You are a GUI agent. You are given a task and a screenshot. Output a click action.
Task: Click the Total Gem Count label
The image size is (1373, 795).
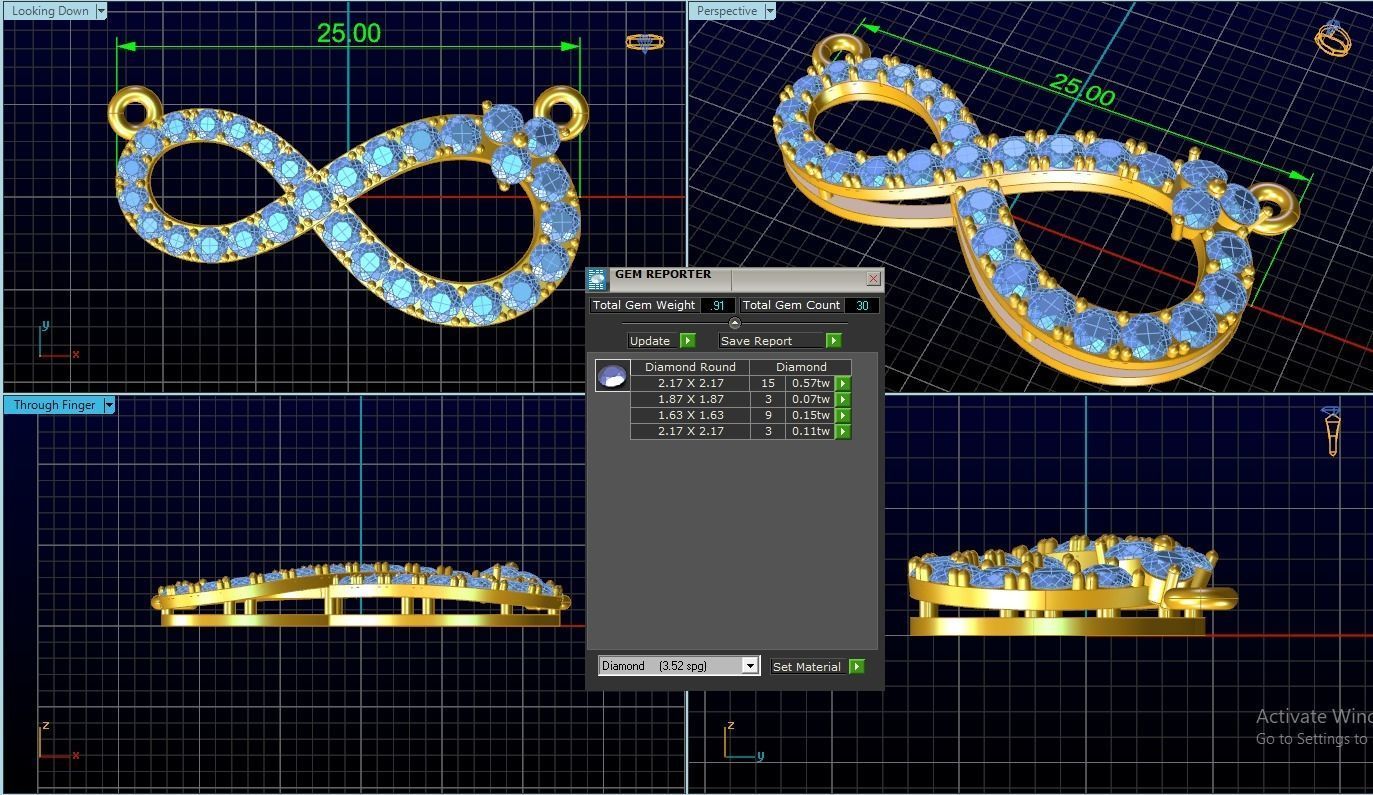point(791,305)
